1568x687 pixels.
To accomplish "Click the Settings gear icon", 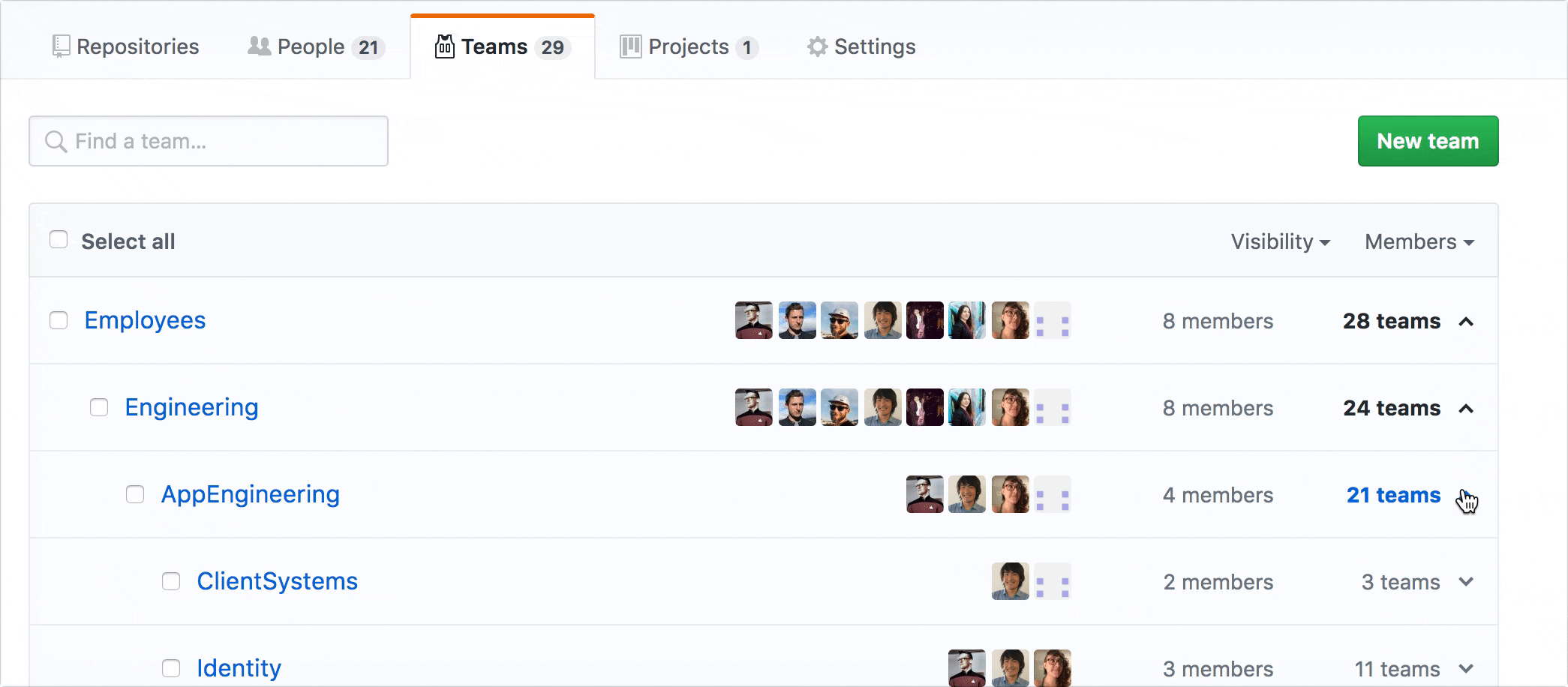I will [817, 46].
